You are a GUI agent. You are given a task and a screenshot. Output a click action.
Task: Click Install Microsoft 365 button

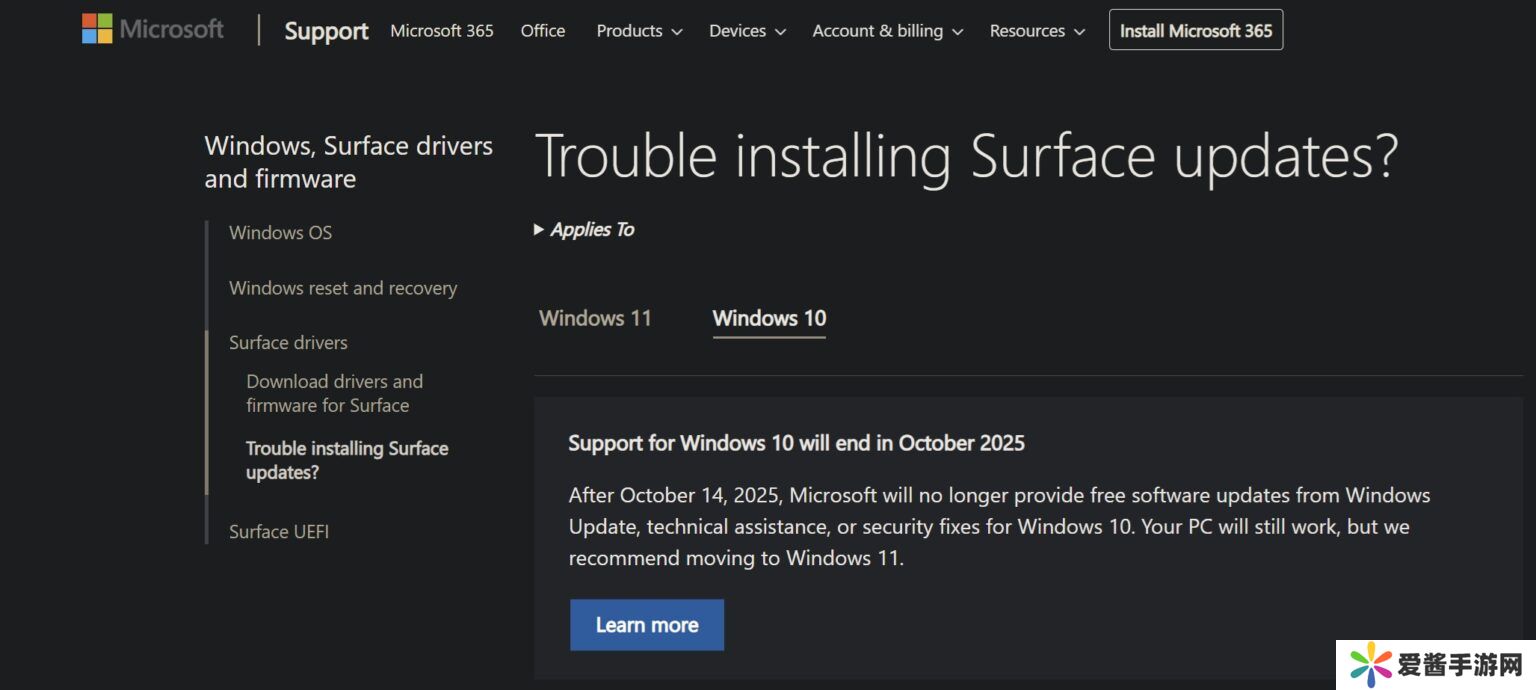click(1195, 31)
